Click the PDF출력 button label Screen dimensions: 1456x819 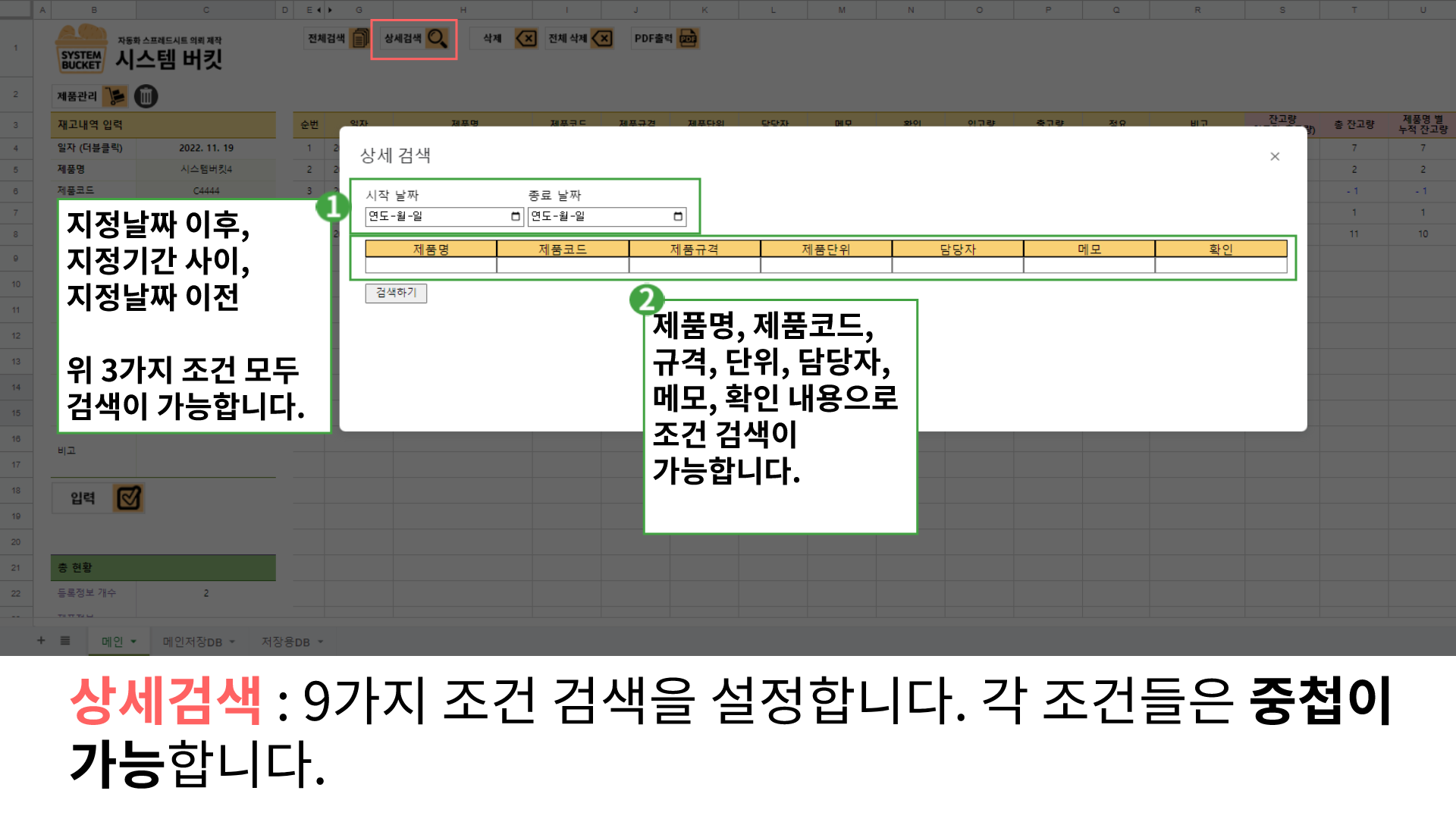coord(654,39)
